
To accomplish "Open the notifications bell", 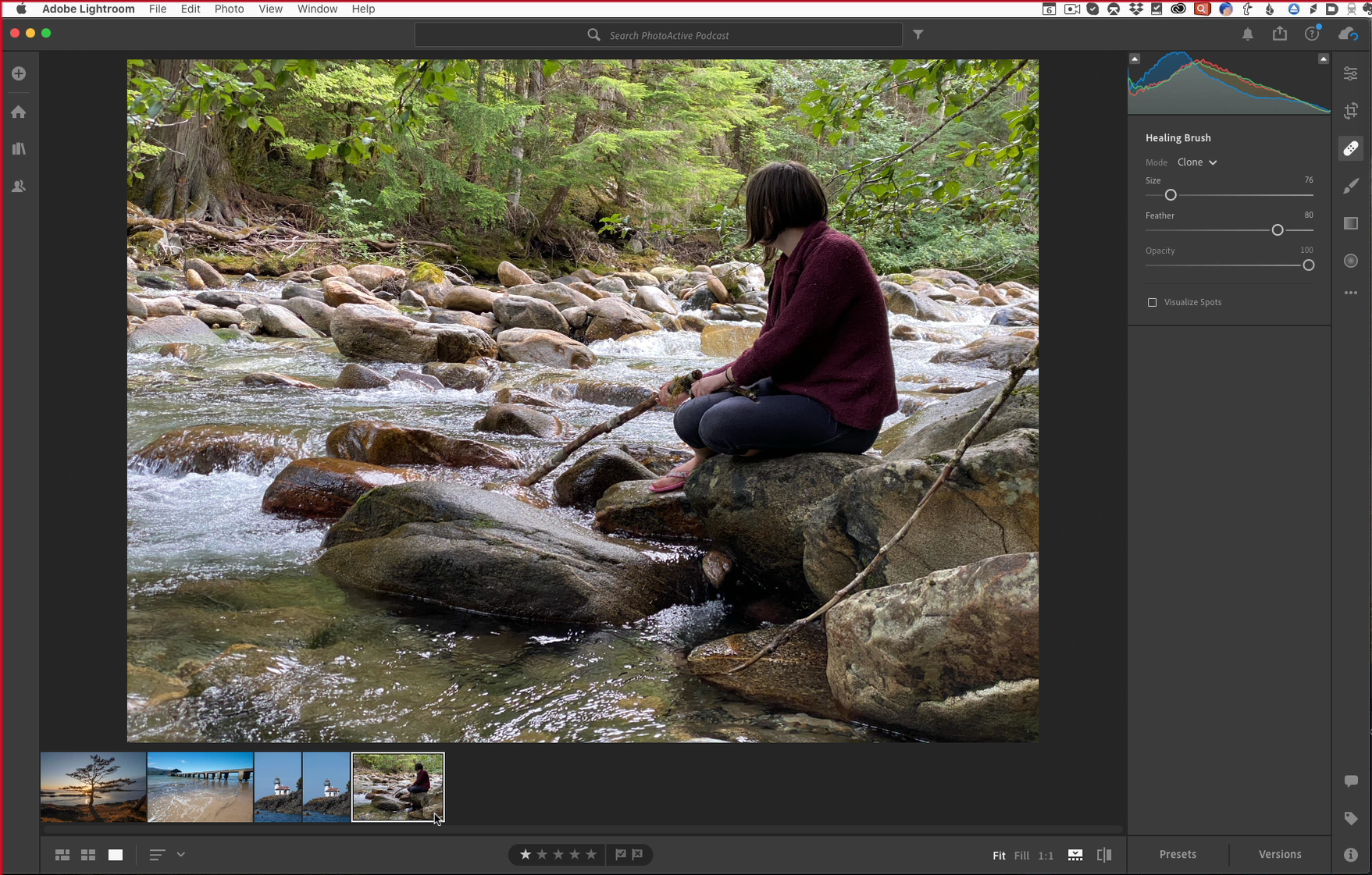I will pos(1248,34).
